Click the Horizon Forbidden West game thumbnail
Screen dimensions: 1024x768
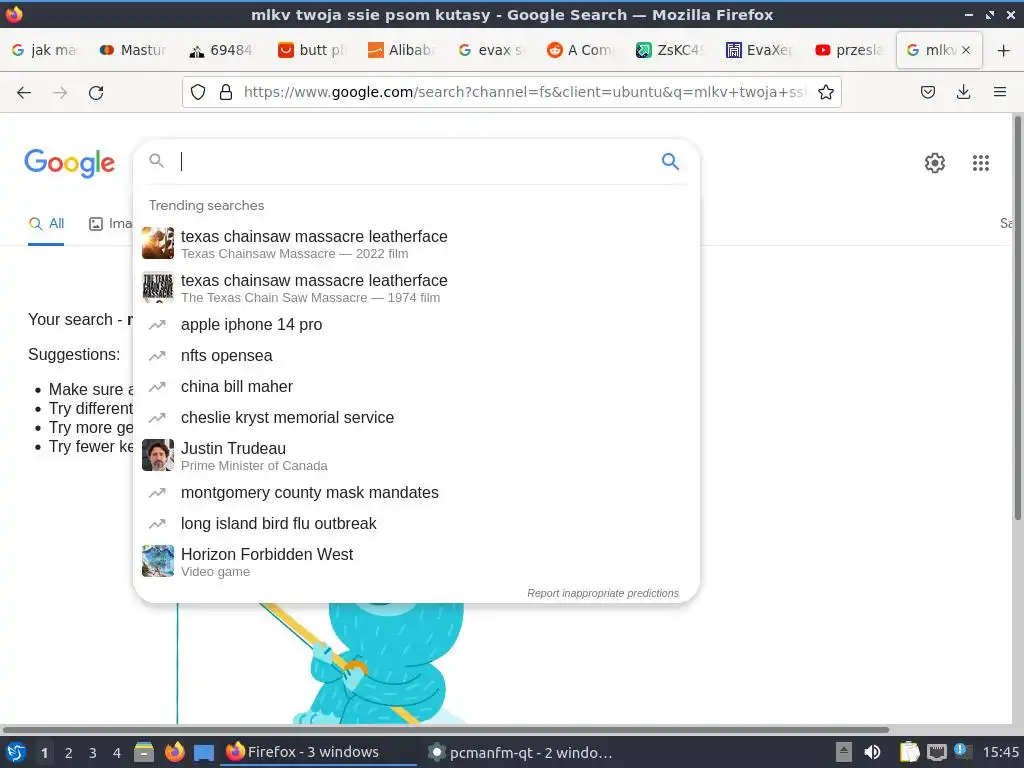click(x=158, y=561)
